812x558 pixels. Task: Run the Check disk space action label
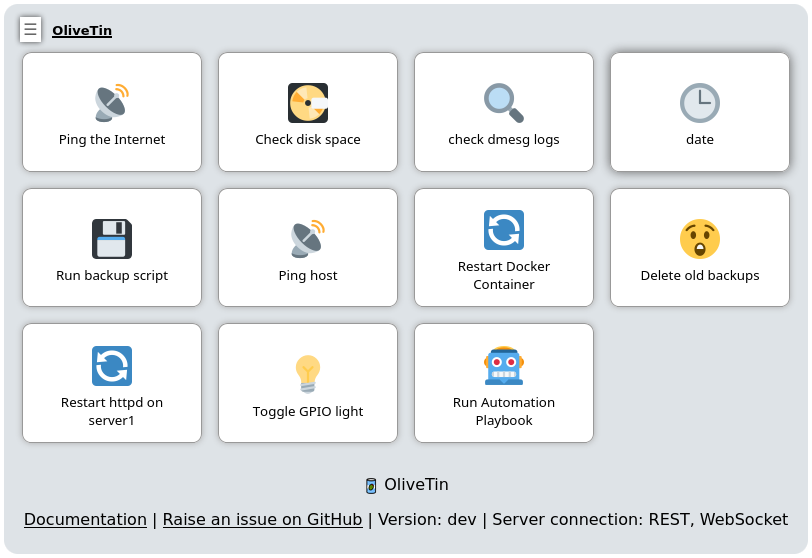pyautogui.click(x=308, y=139)
